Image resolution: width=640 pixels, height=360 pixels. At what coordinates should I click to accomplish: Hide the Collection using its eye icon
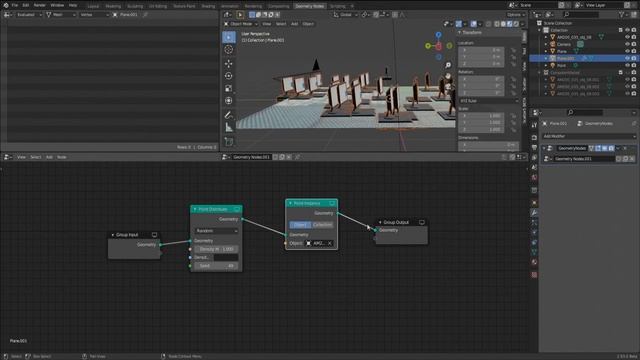pyautogui.click(x=627, y=30)
